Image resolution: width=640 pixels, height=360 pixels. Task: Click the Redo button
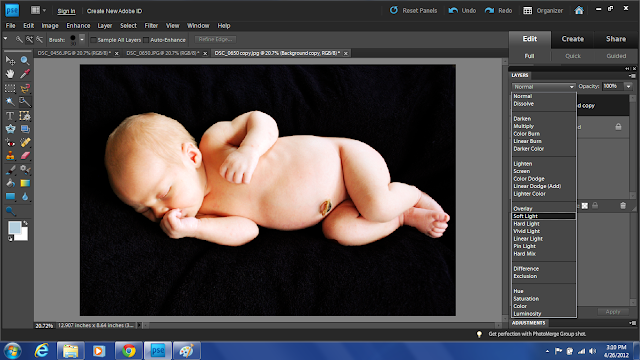(498, 11)
